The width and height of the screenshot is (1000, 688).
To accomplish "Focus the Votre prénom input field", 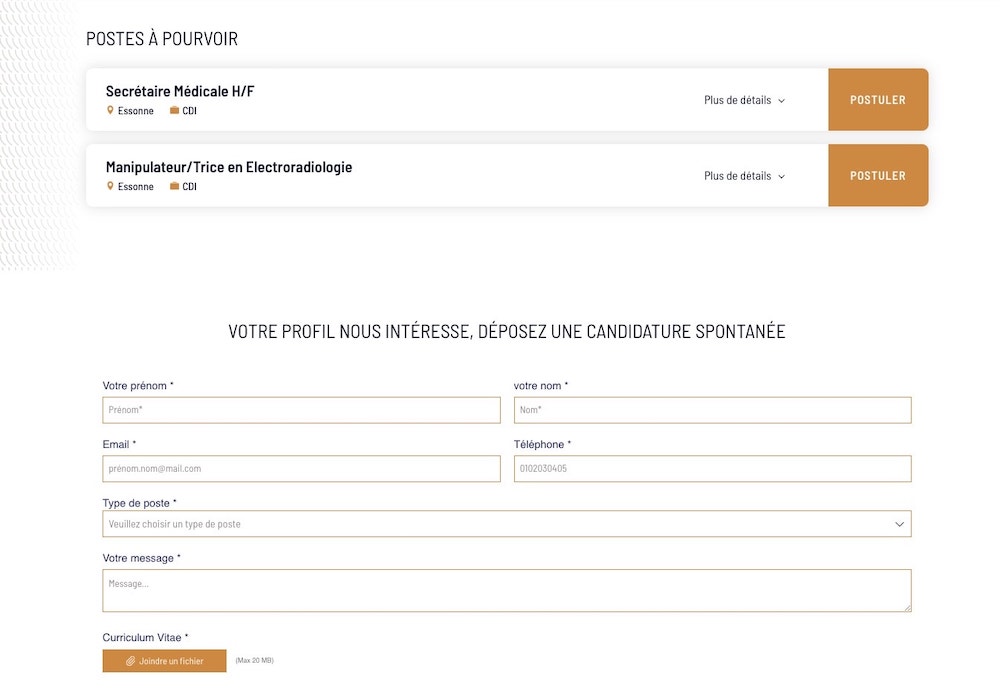I will (301, 410).
